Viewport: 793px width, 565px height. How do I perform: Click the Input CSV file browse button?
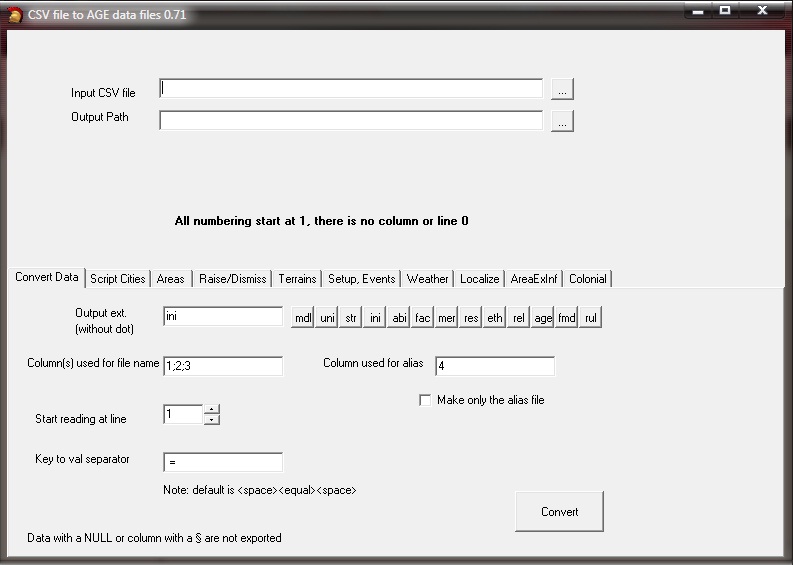coord(562,90)
